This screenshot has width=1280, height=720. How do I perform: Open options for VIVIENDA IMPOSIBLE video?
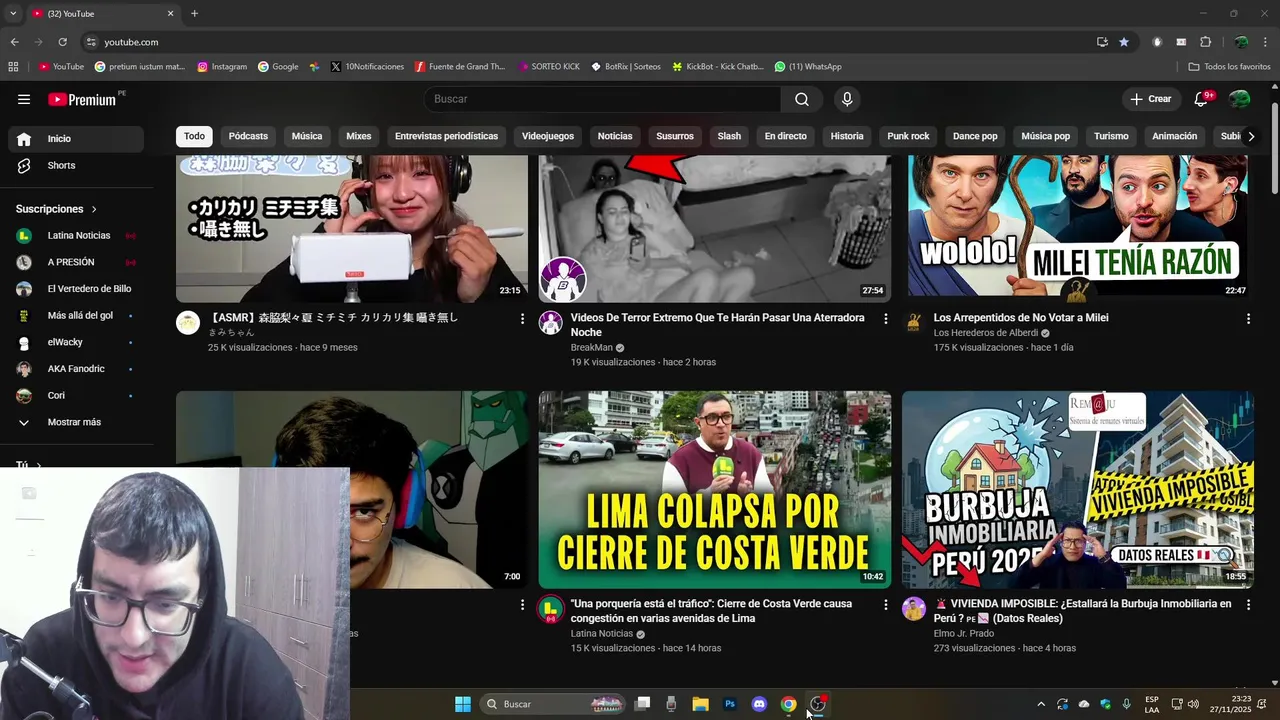(1248, 605)
